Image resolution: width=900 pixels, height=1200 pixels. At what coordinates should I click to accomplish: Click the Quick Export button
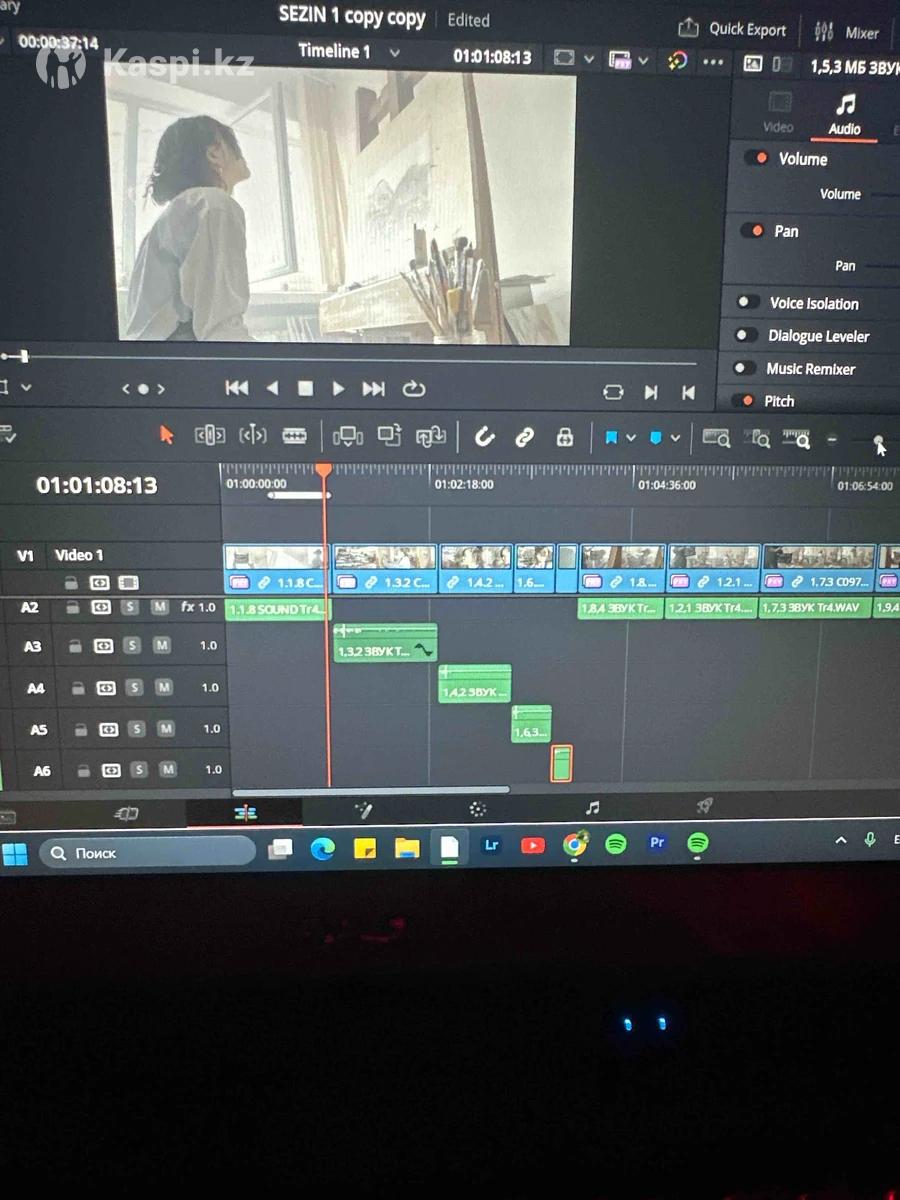[x=734, y=29]
